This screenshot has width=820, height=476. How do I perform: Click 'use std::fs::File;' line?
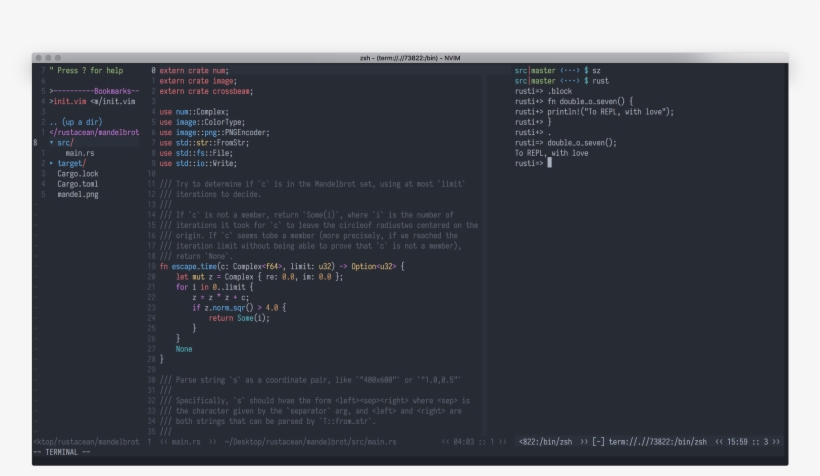[196, 153]
